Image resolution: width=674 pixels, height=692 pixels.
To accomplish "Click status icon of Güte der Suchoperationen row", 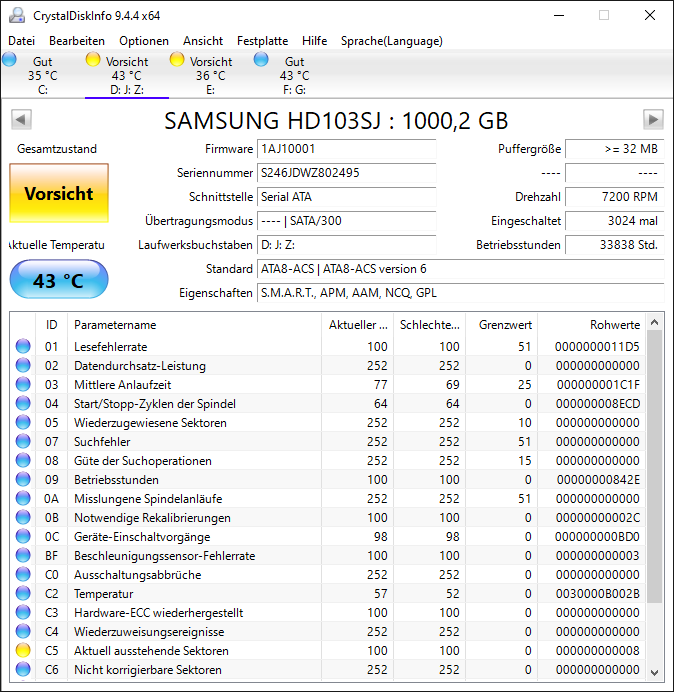I will pos(23,460).
